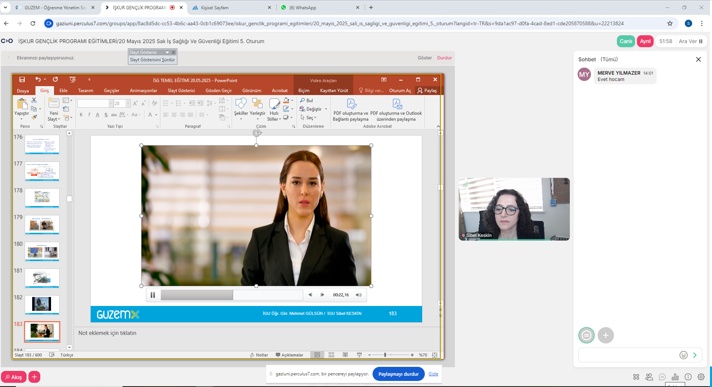The width and height of the screenshot is (712, 387).
Task: Mute the slide video's volume icon
Action: (x=359, y=295)
